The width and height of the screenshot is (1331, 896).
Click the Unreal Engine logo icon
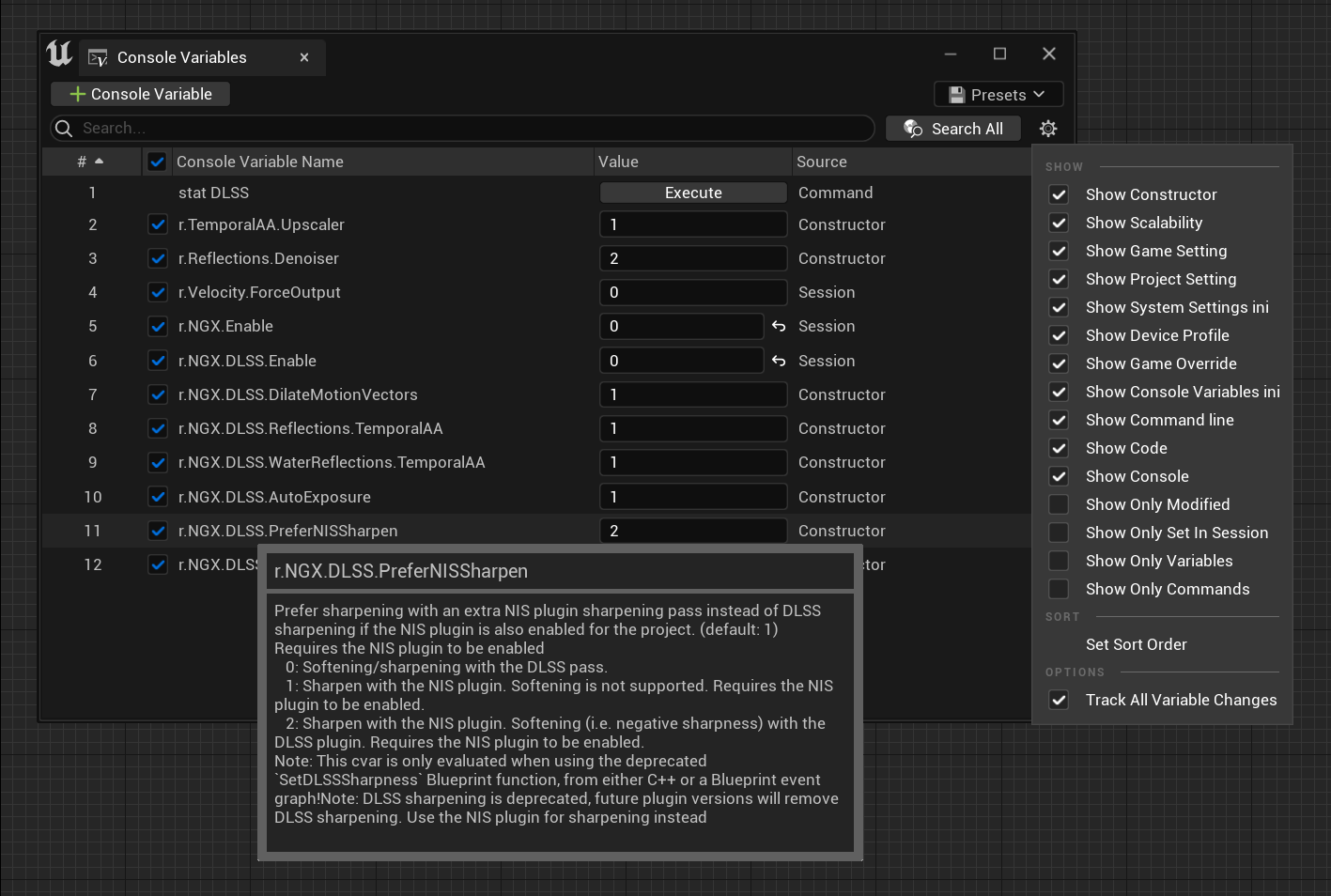[x=58, y=54]
